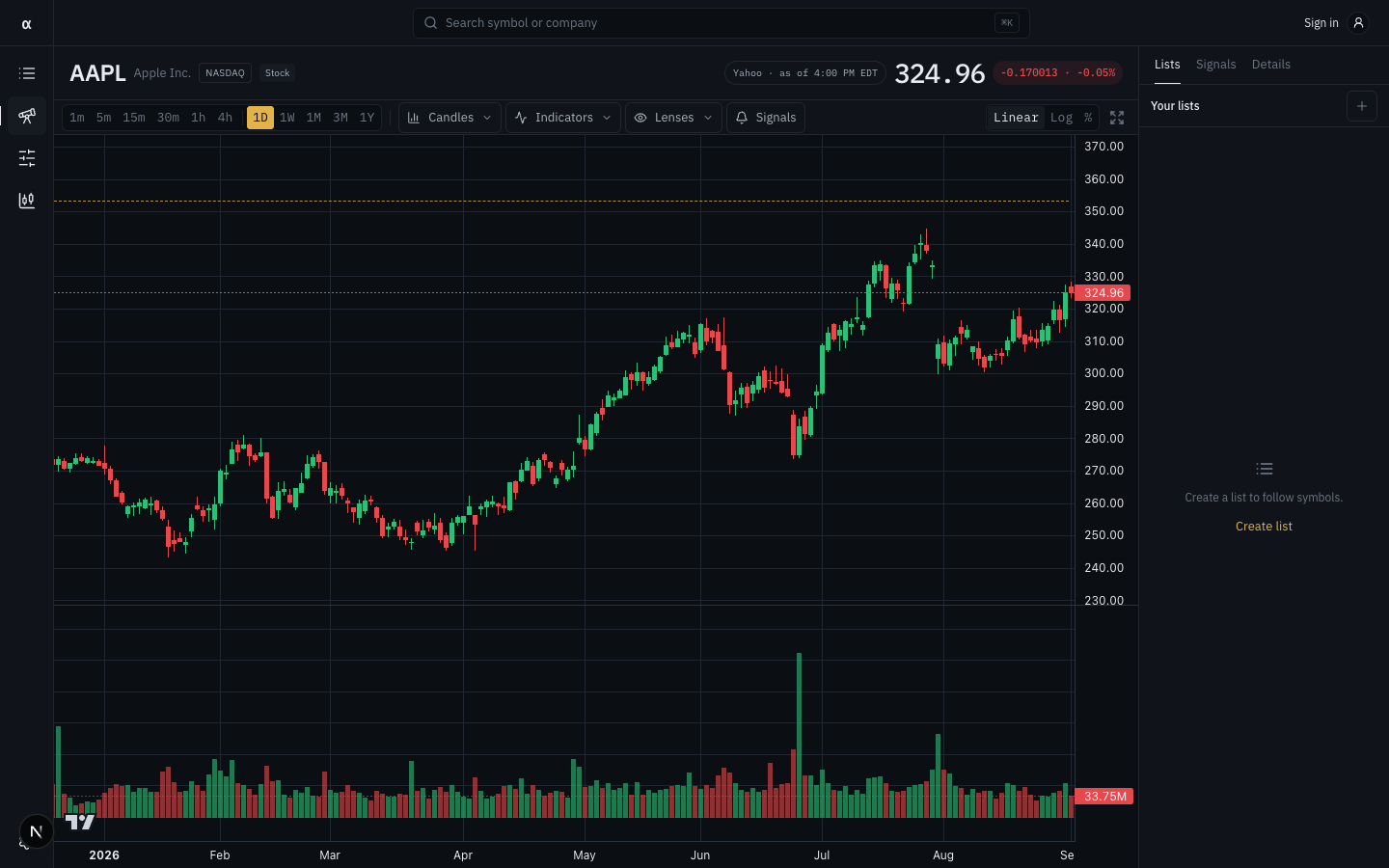The width and height of the screenshot is (1389, 868).
Task: Click the large 324.96 last price
Action: pyautogui.click(x=940, y=73)
